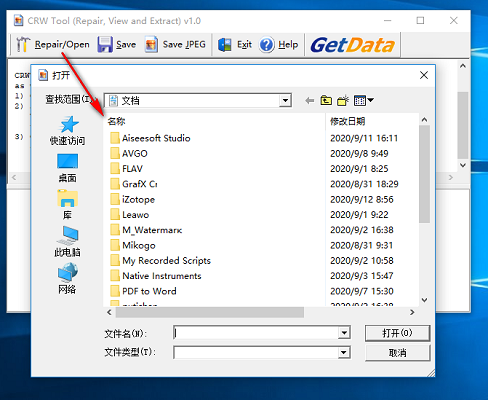The width and height of the screenshot is (488, 400).
Task: Click date 2020/9/11 16:11 cell
Action: click(x=364, y=138)
